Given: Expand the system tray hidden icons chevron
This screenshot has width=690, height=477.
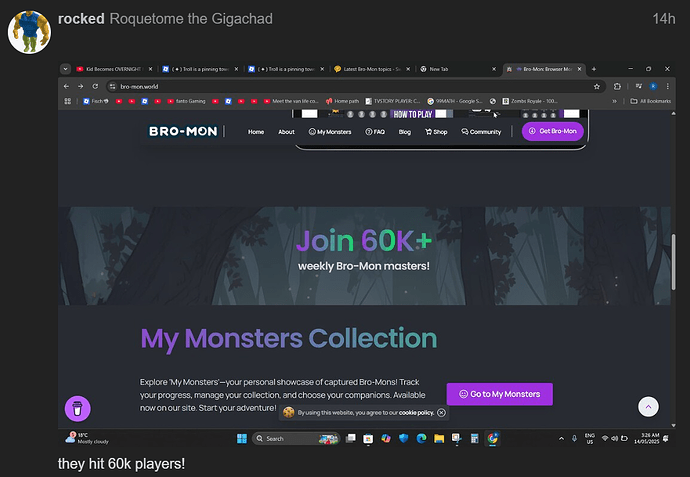Looking at the screenshot, I should [x=561, y=439].
